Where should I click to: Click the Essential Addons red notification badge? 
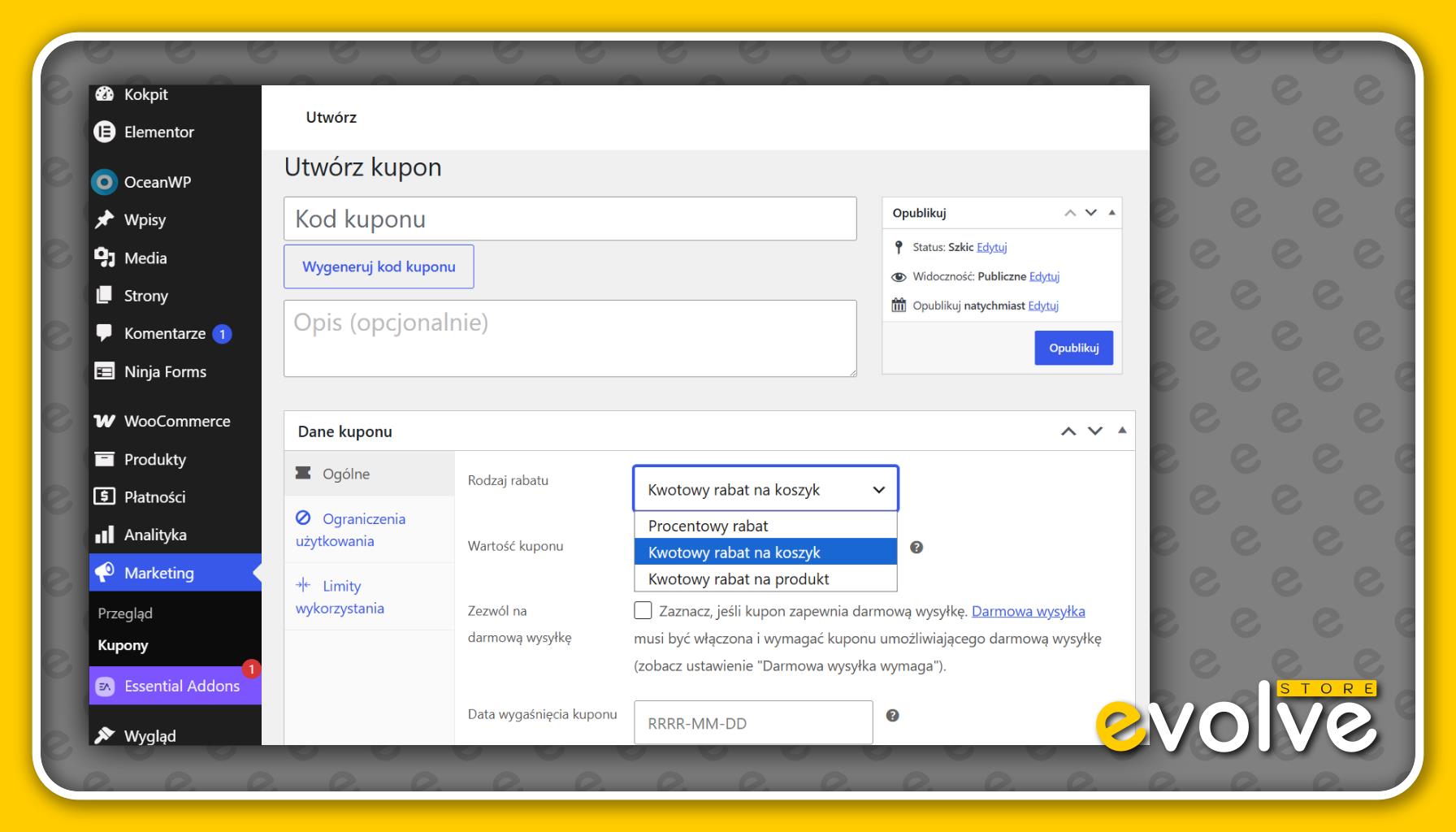point(252,669)
